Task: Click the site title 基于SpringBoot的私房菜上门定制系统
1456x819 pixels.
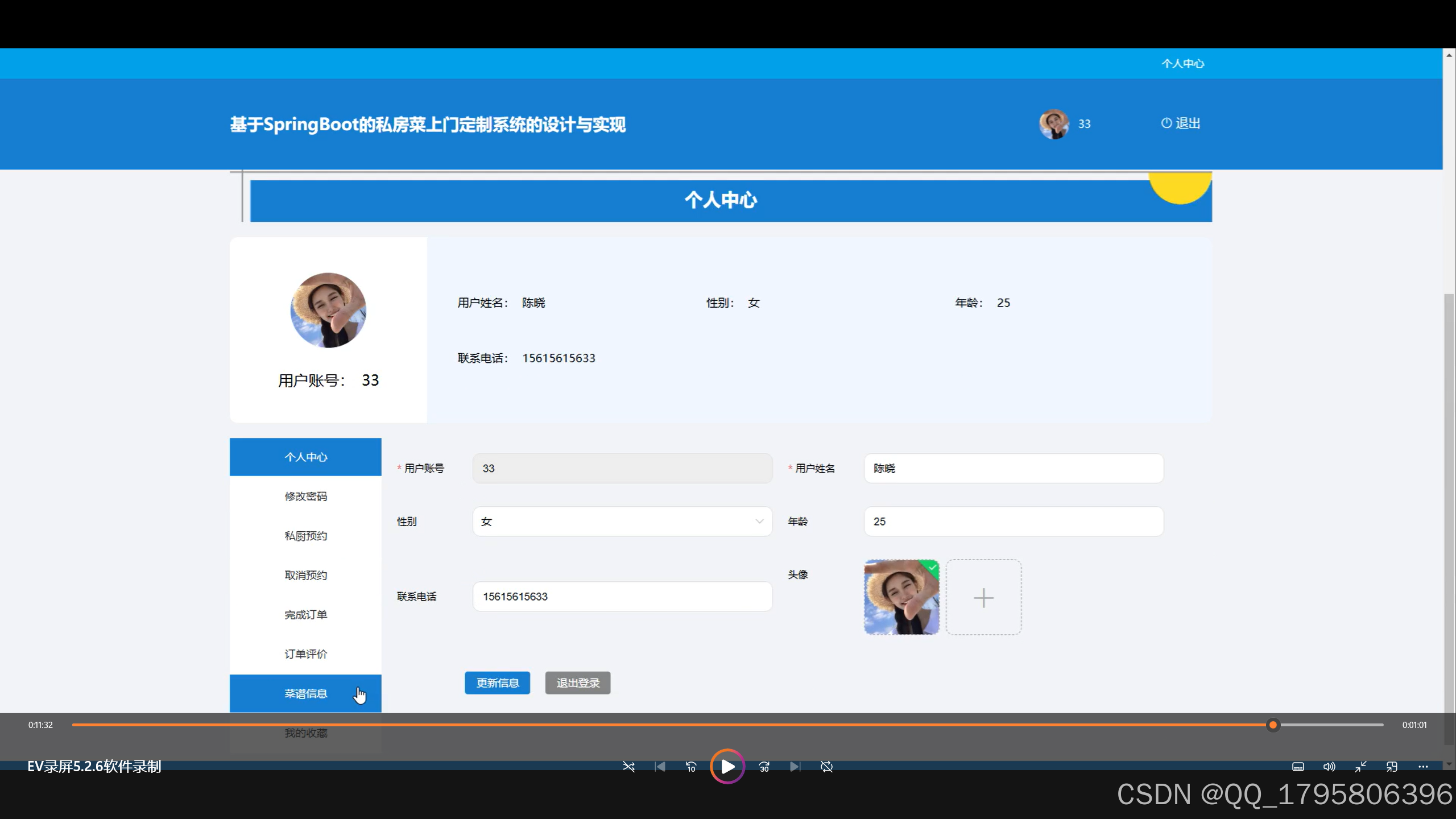Action: (428, 125)
